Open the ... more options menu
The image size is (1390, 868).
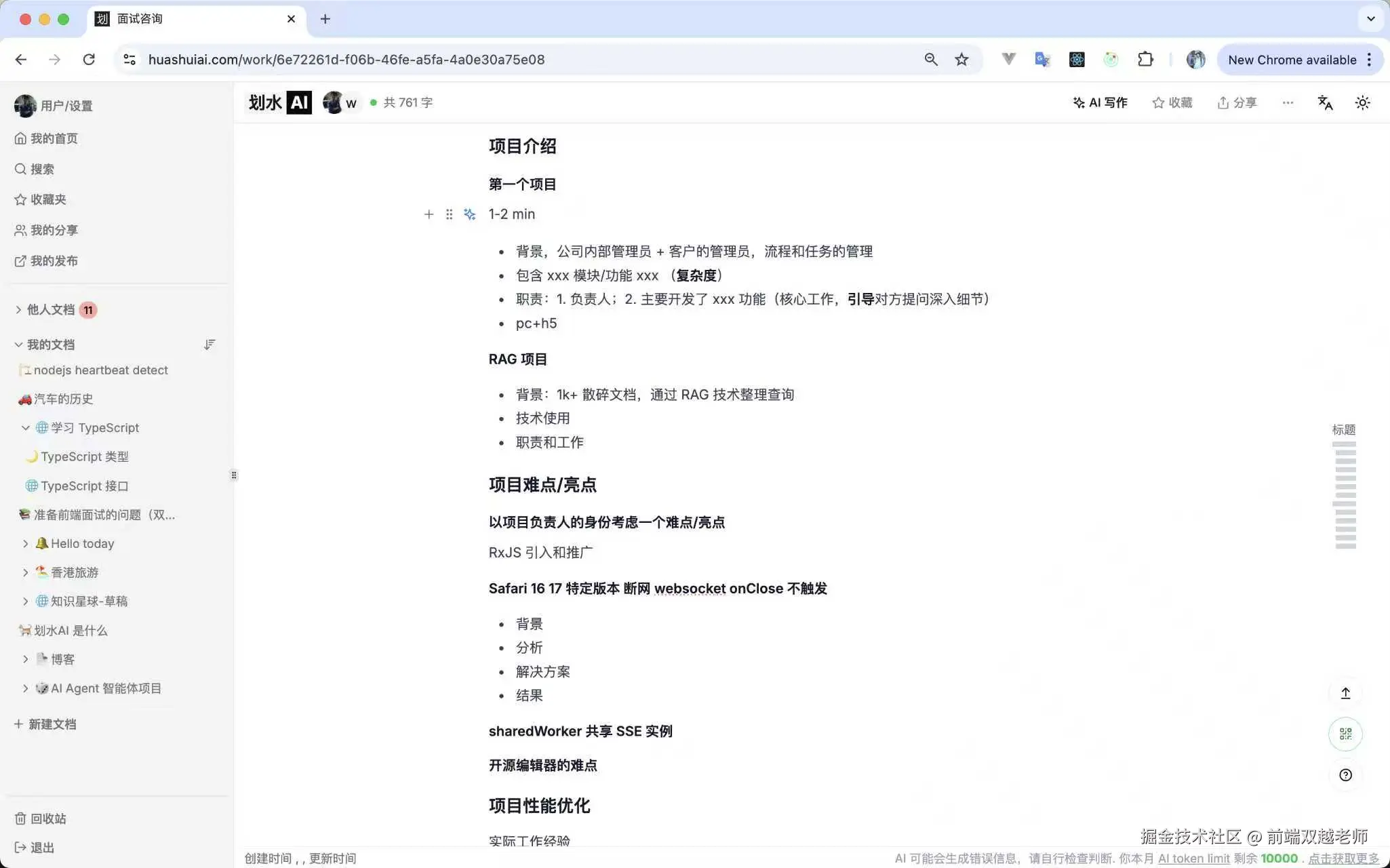pyautogui.click(x=1287, y=102)
